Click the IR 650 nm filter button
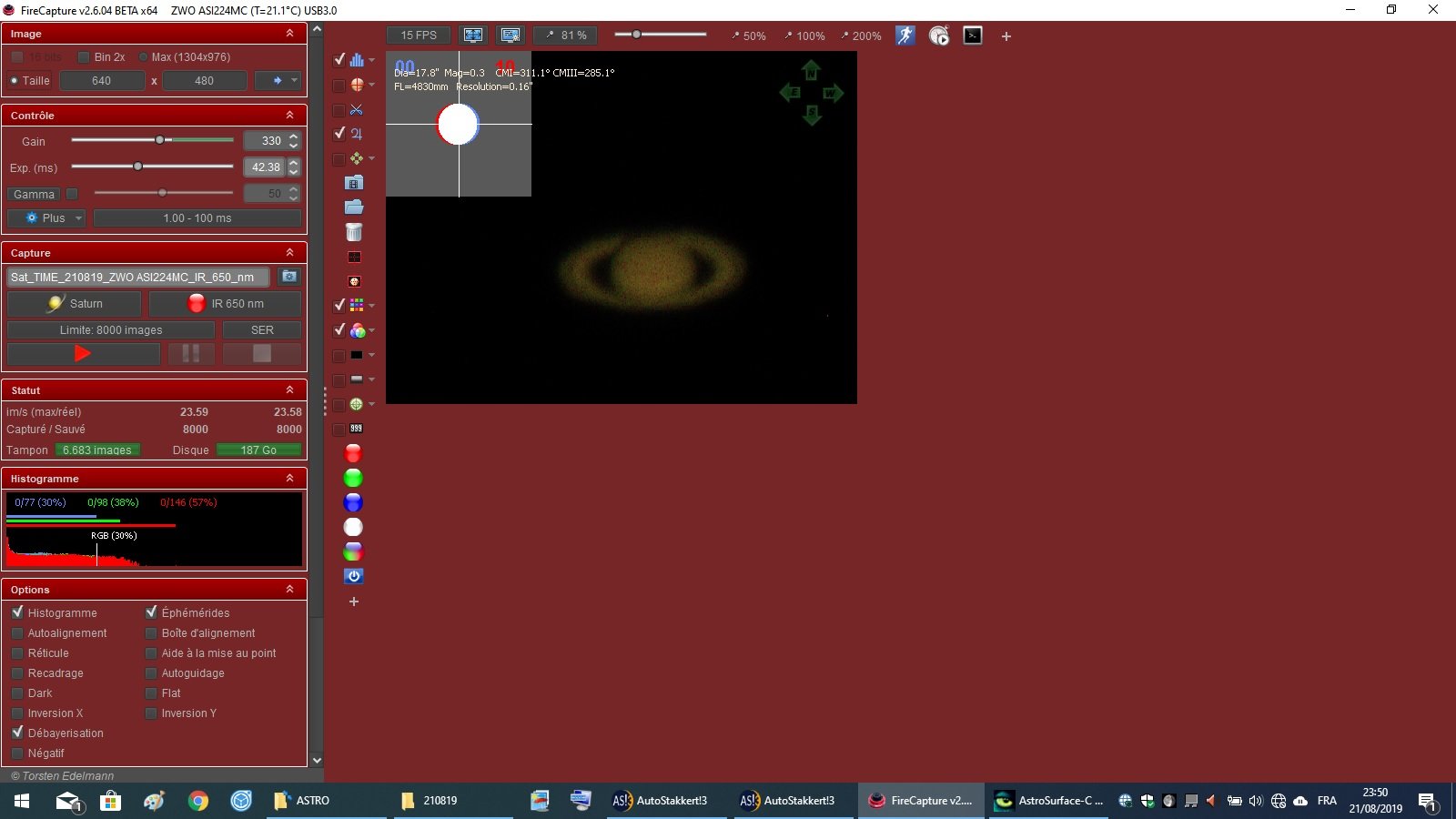This screenshot has height=819, width=1456. click(x=225, y=304)
